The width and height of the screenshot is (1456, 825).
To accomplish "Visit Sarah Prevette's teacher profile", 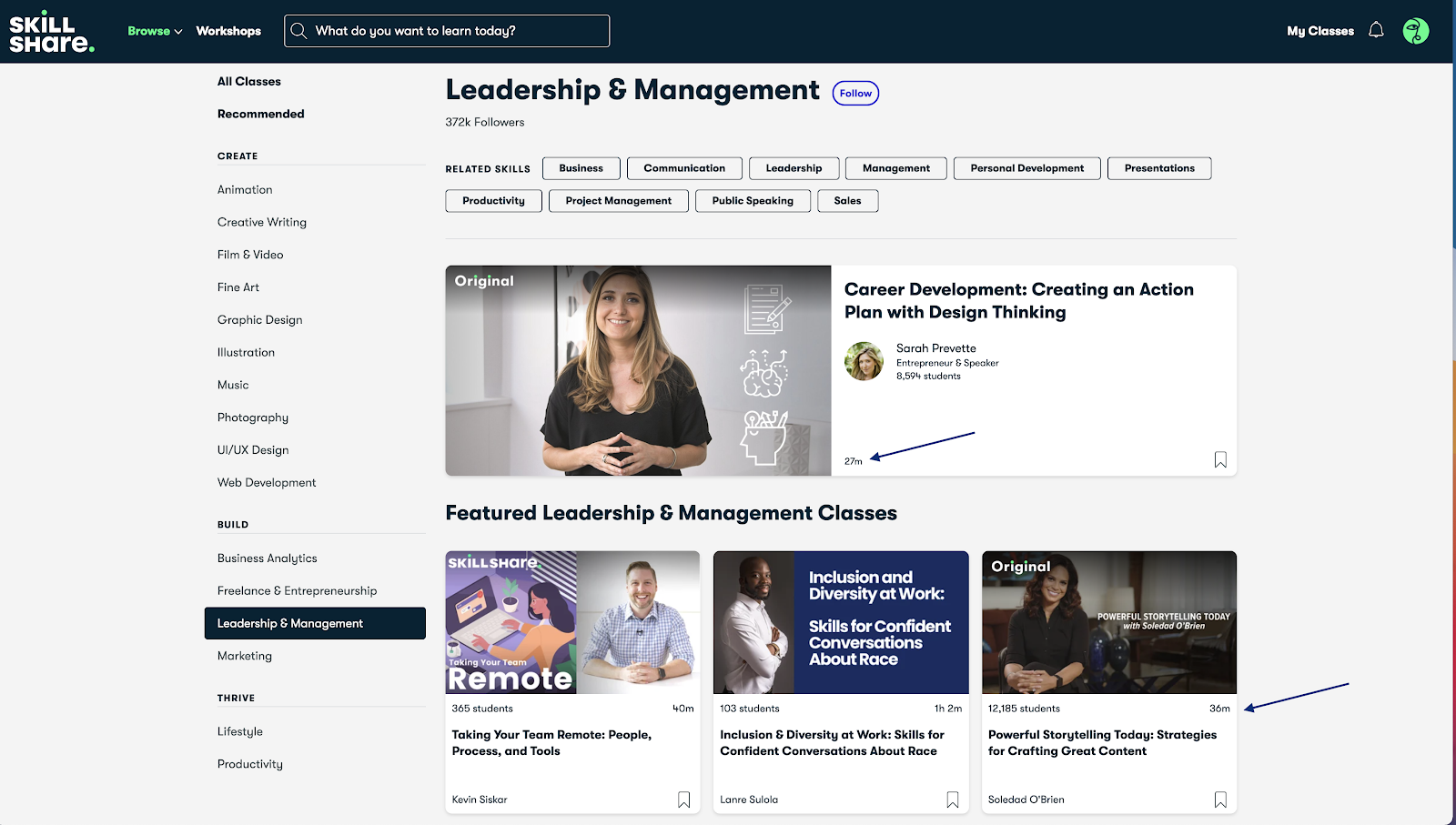I will pyautogui.click(x=936, y=348).
